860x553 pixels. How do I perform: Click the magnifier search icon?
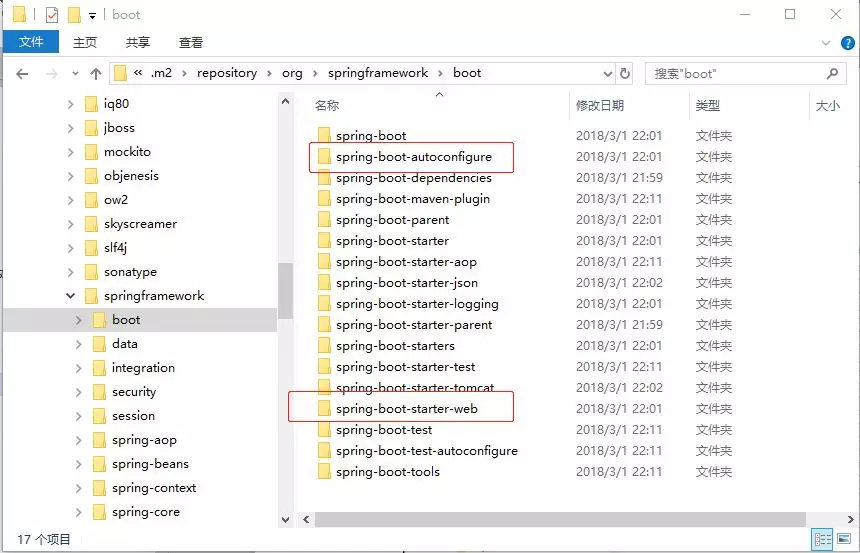pyautogui.click(x=832, y=73)
